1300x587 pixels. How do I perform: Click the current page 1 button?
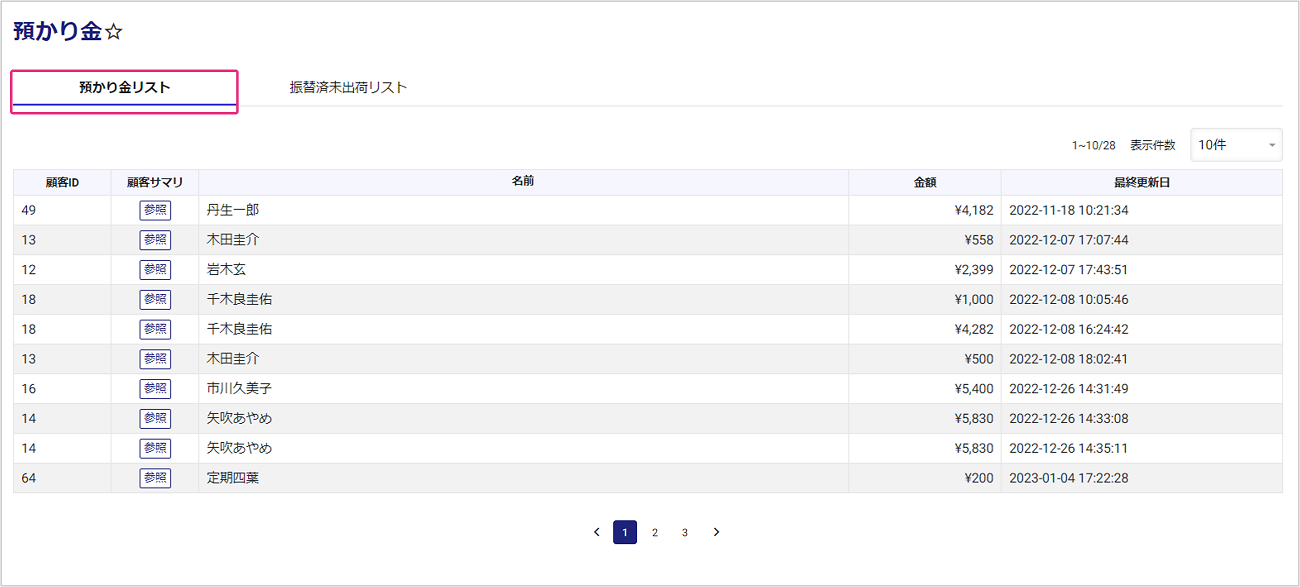[625, 532]
